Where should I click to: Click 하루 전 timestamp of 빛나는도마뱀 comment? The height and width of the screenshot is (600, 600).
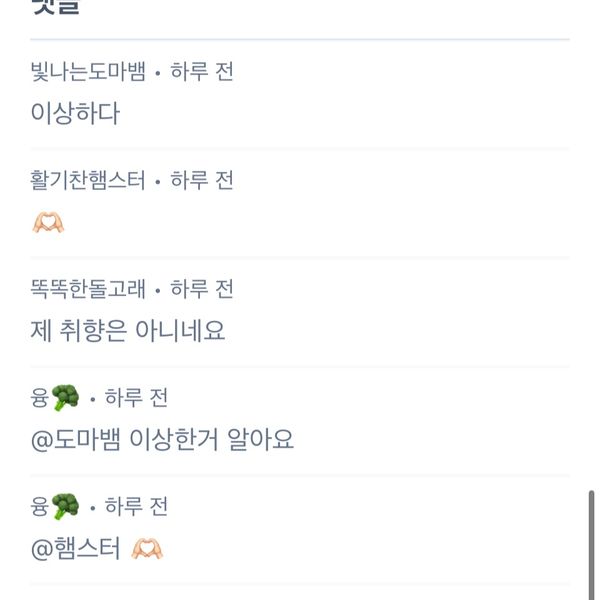[202, 71]
